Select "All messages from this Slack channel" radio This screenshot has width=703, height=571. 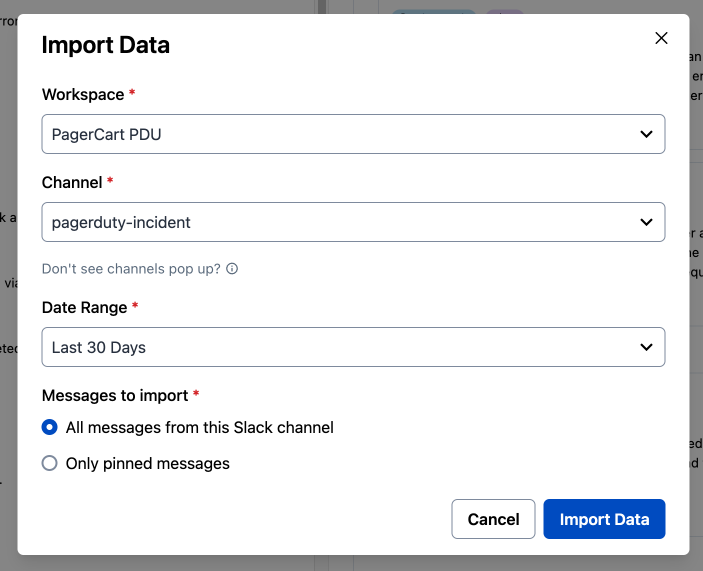coord(50,427)
